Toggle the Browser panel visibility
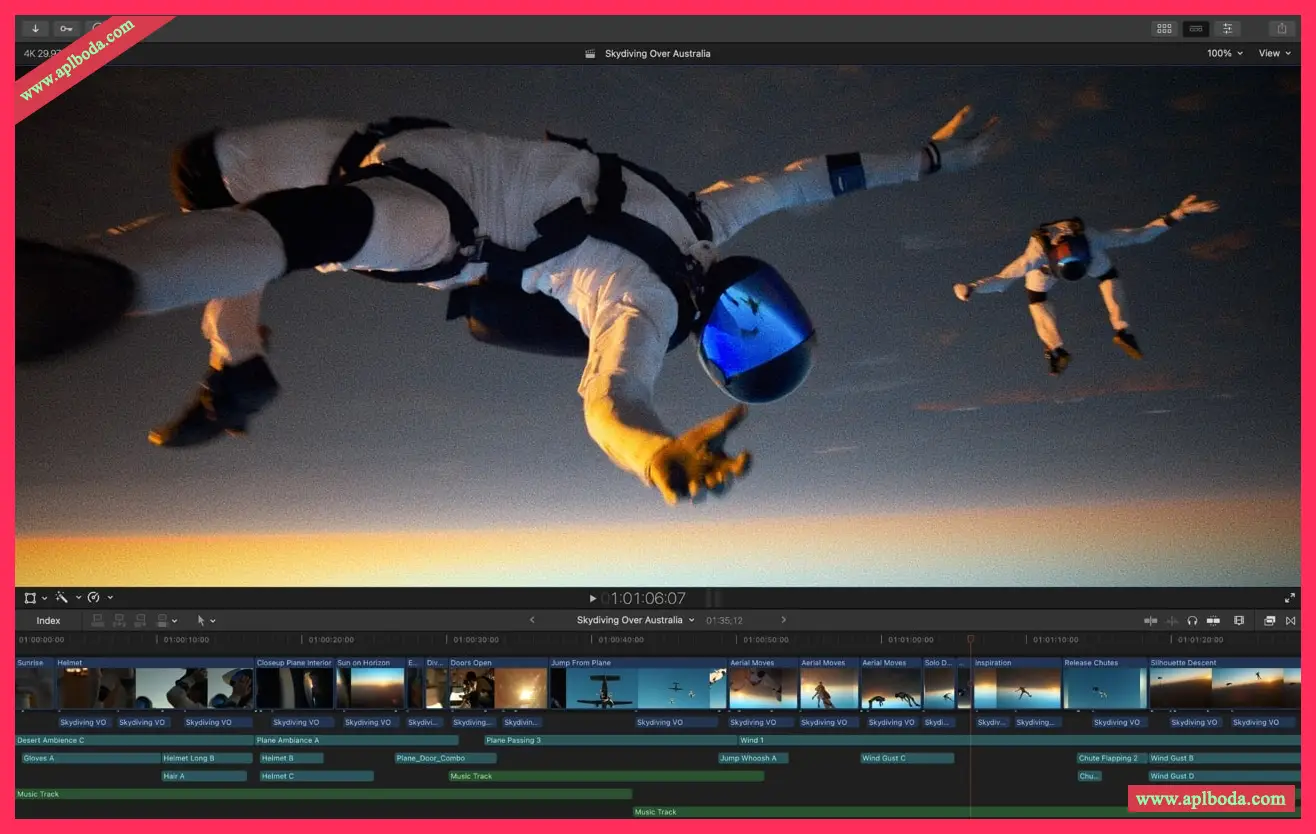The height and width of the screenshot is (834, 1316). pyautogui.click(x=1163, y=28)
